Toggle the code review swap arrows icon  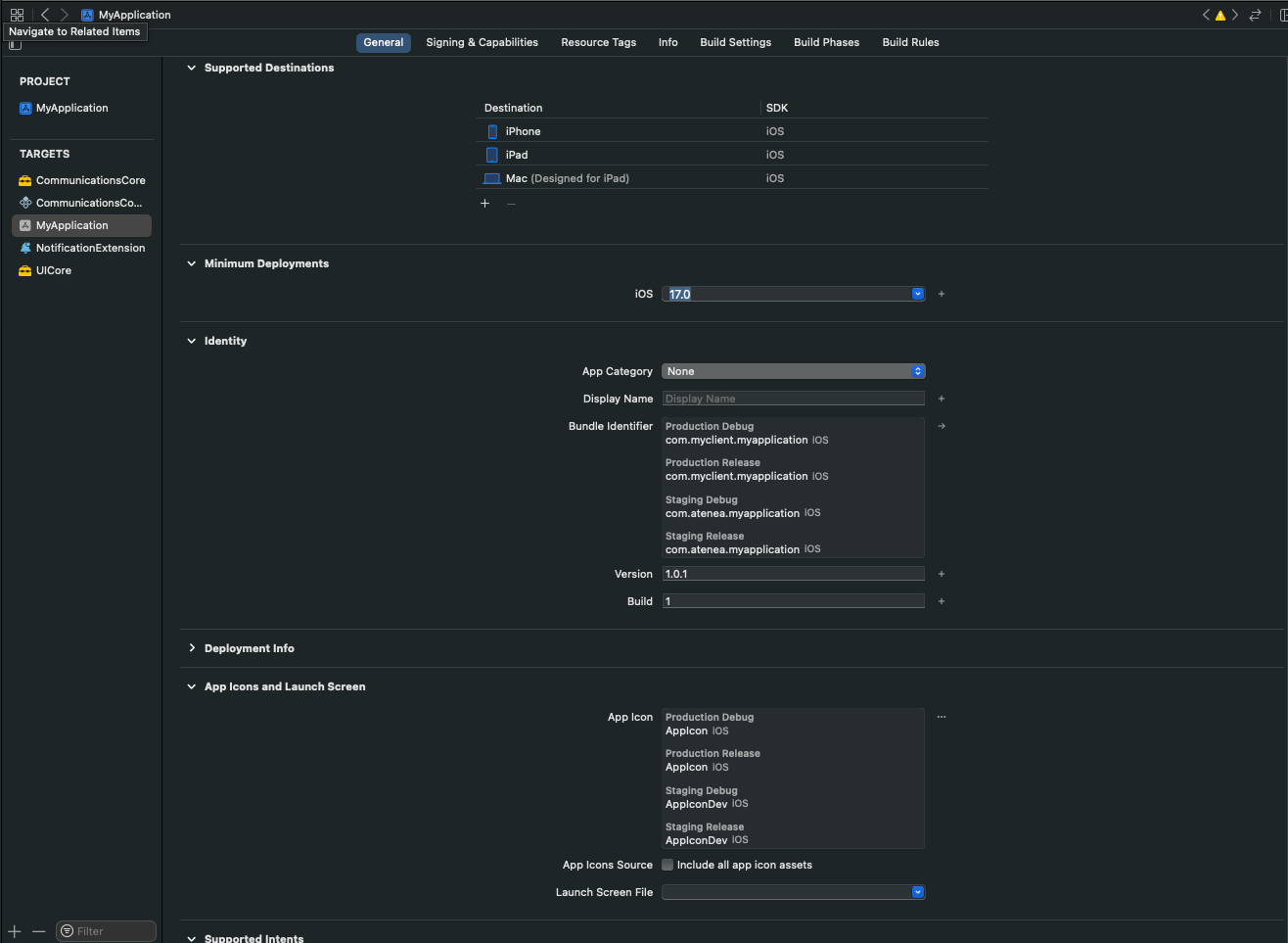pyautogui.click(x=1255, y=15)
